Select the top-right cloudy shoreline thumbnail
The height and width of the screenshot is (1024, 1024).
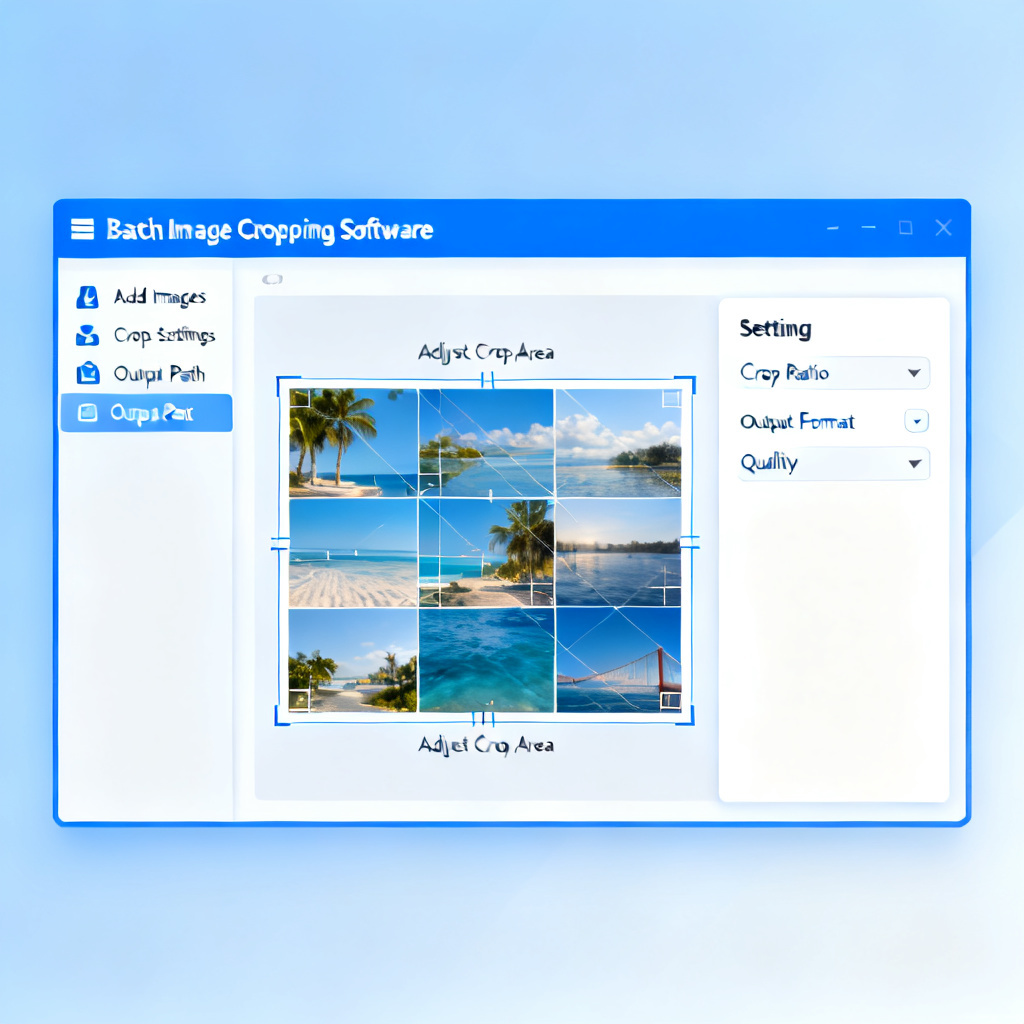tap(618, 443)
